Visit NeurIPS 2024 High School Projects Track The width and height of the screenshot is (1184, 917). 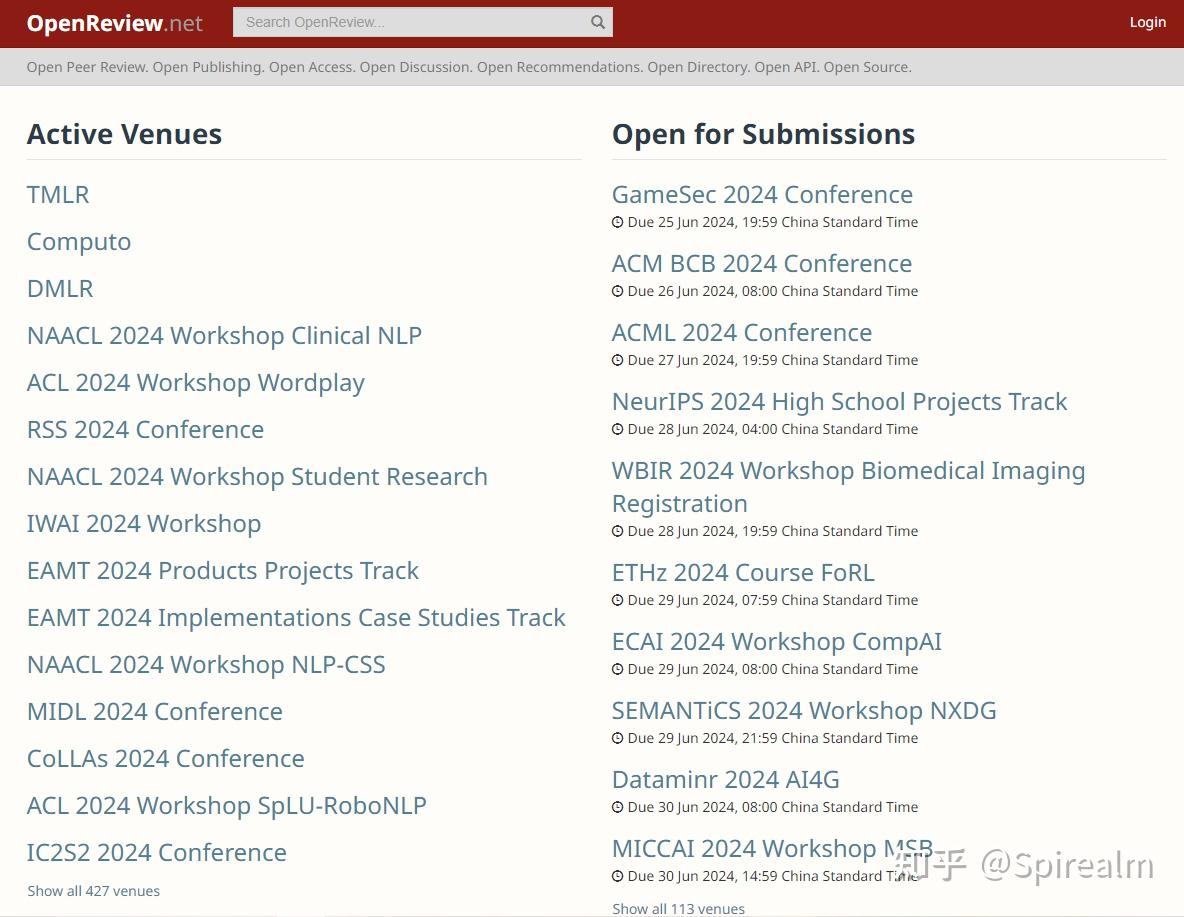[839, 401]
